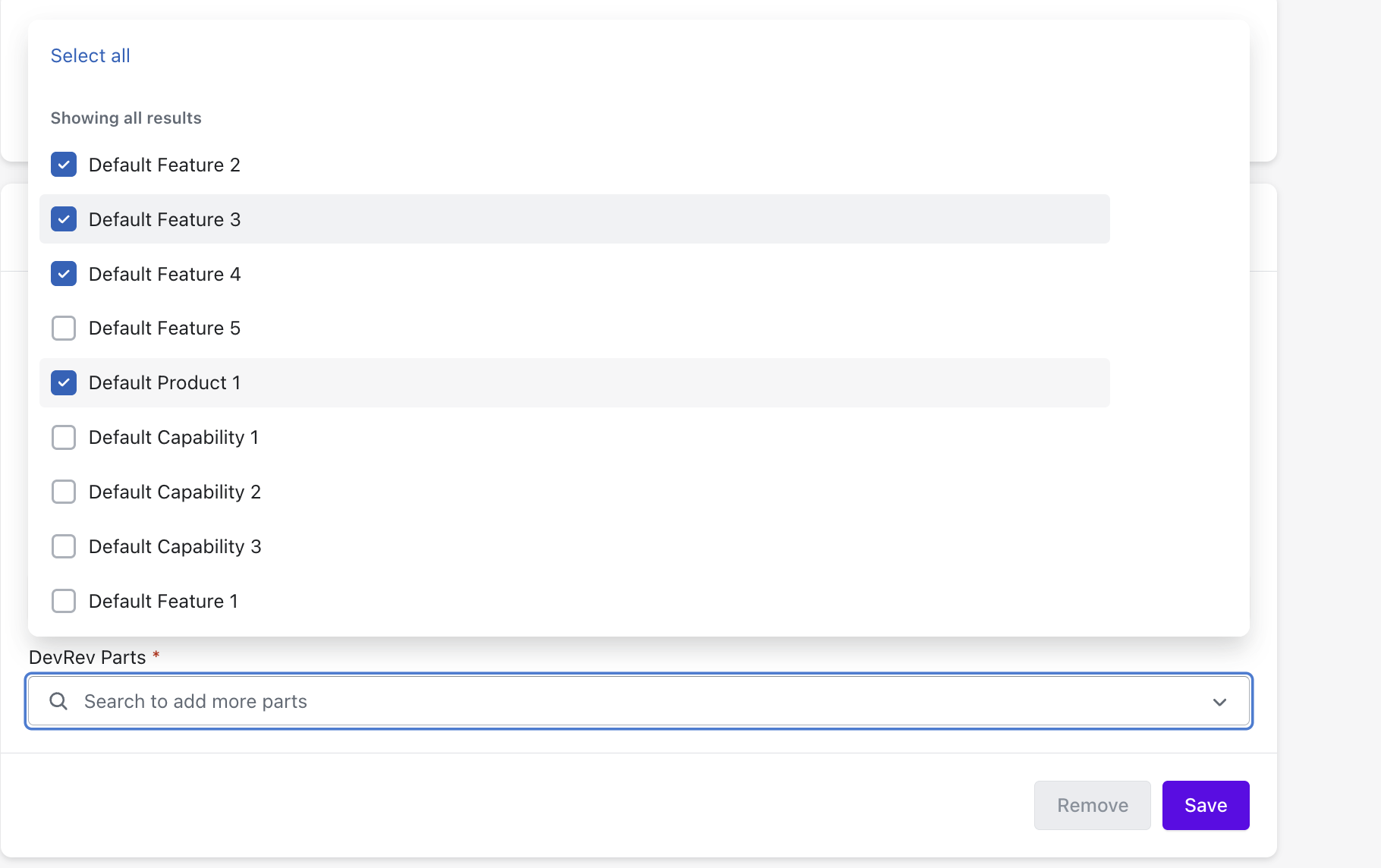Tick the Default Capability 2 checkbox
This screenshot has width=1381, height=868.
[64, 492]
